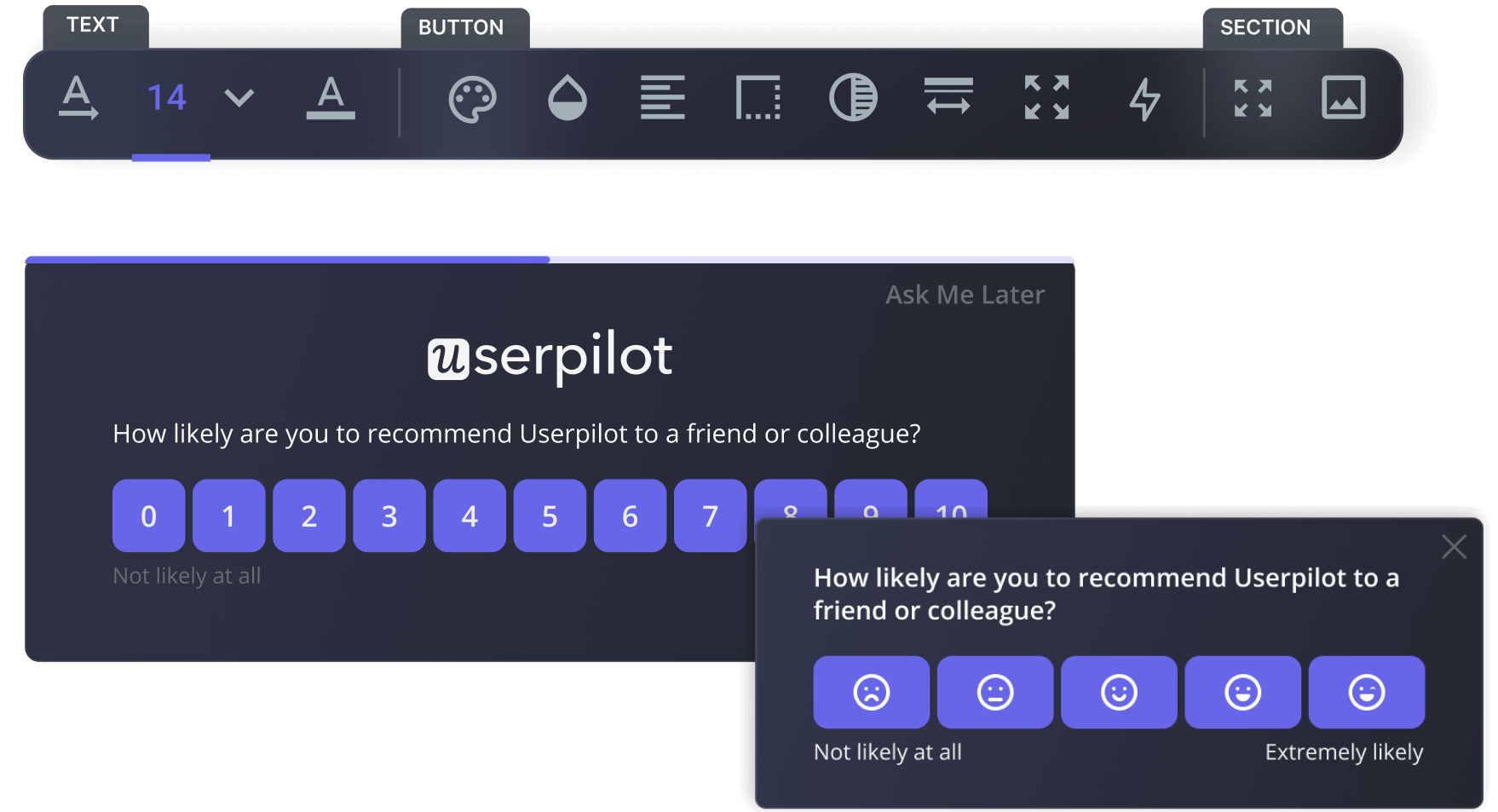Open the button color palette icon
Image resolution: width=1498 pixels, height=812 pixels.
pos(472,99)
